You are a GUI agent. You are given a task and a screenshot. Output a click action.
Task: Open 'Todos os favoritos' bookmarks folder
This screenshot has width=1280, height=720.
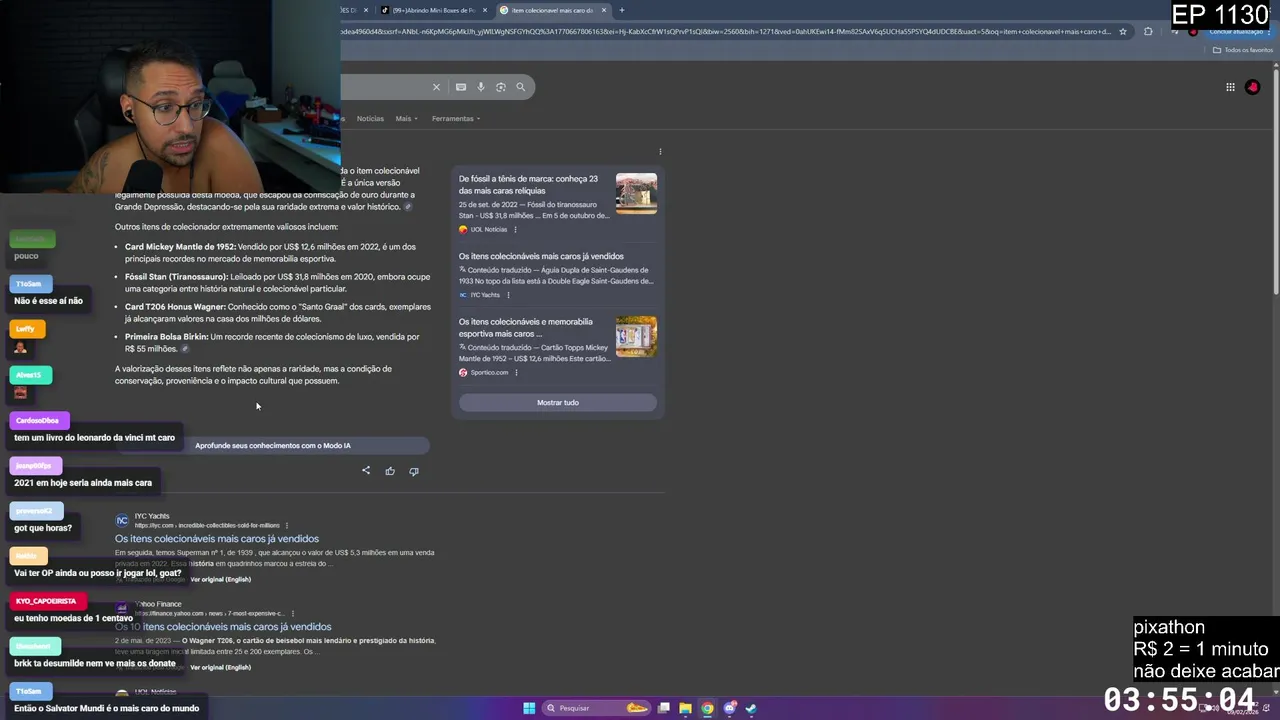[x=1242, y=50]
